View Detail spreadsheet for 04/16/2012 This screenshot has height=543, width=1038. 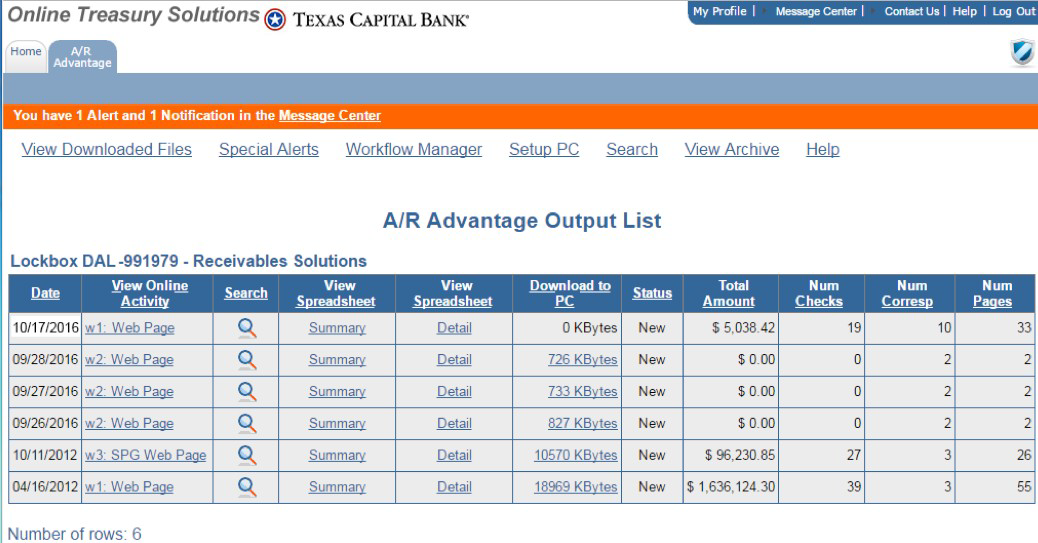tap(454, 487)
